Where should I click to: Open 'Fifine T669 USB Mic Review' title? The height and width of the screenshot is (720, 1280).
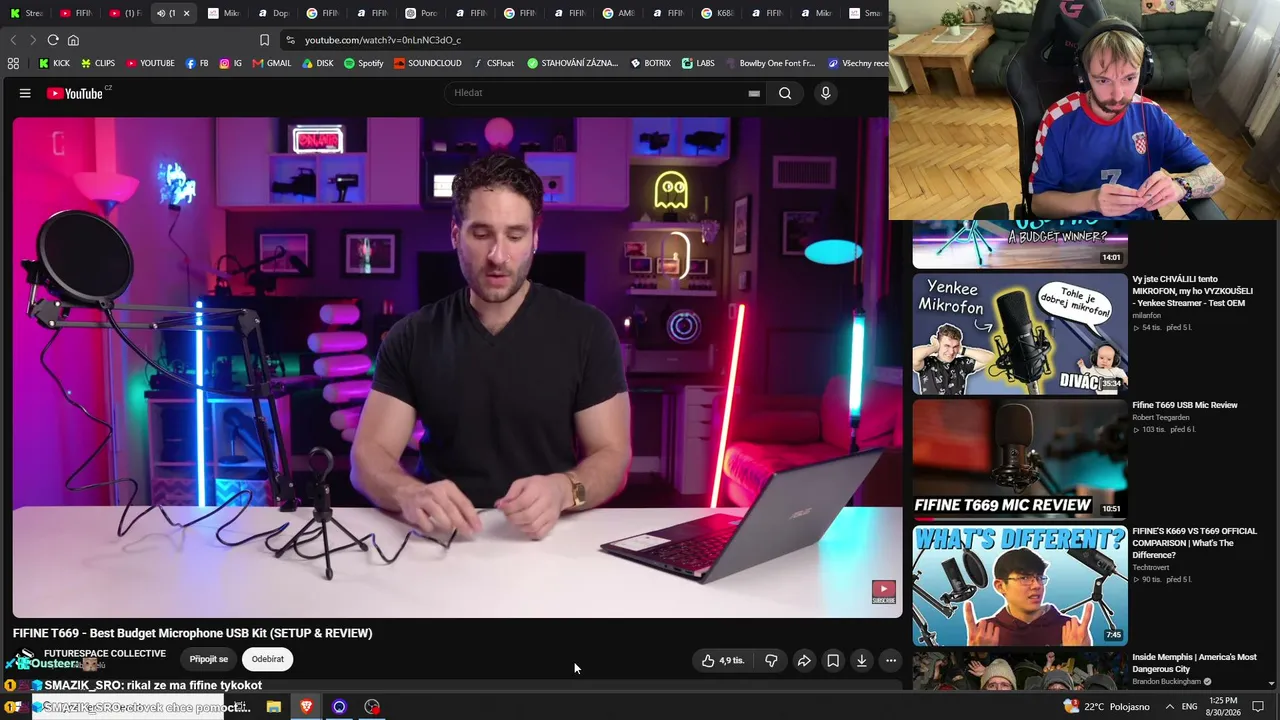tap(1185, 405)
